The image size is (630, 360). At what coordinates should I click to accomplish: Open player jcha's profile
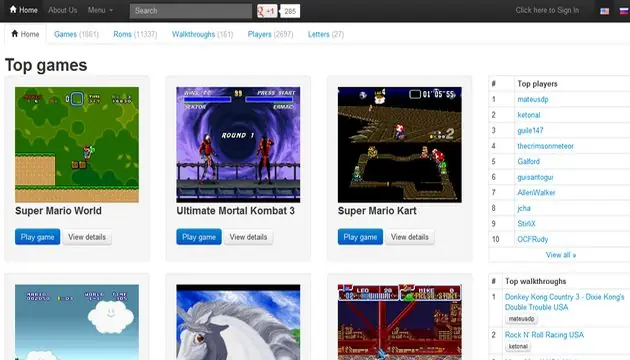point(524,208)
